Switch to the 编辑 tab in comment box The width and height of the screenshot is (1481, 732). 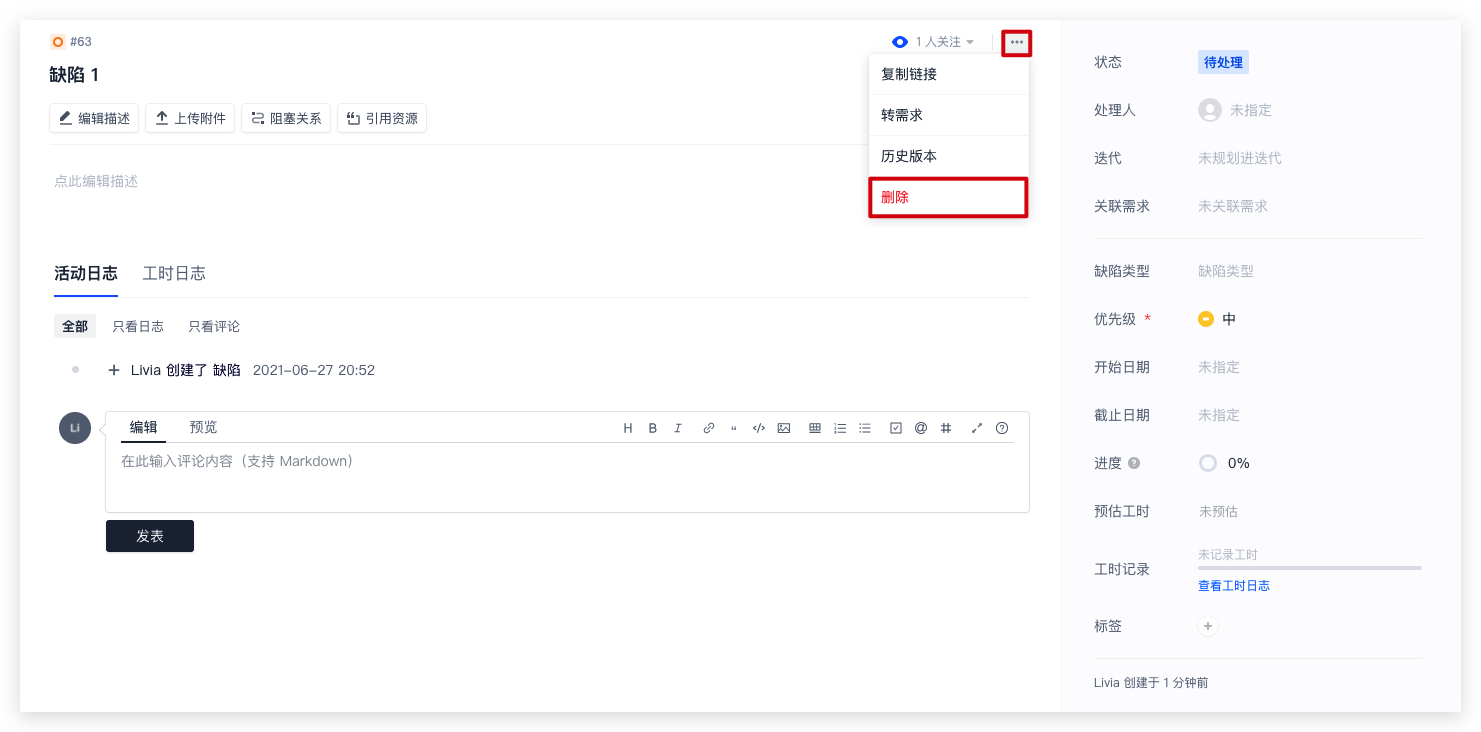pyautogui.click(x=143, y=427)
